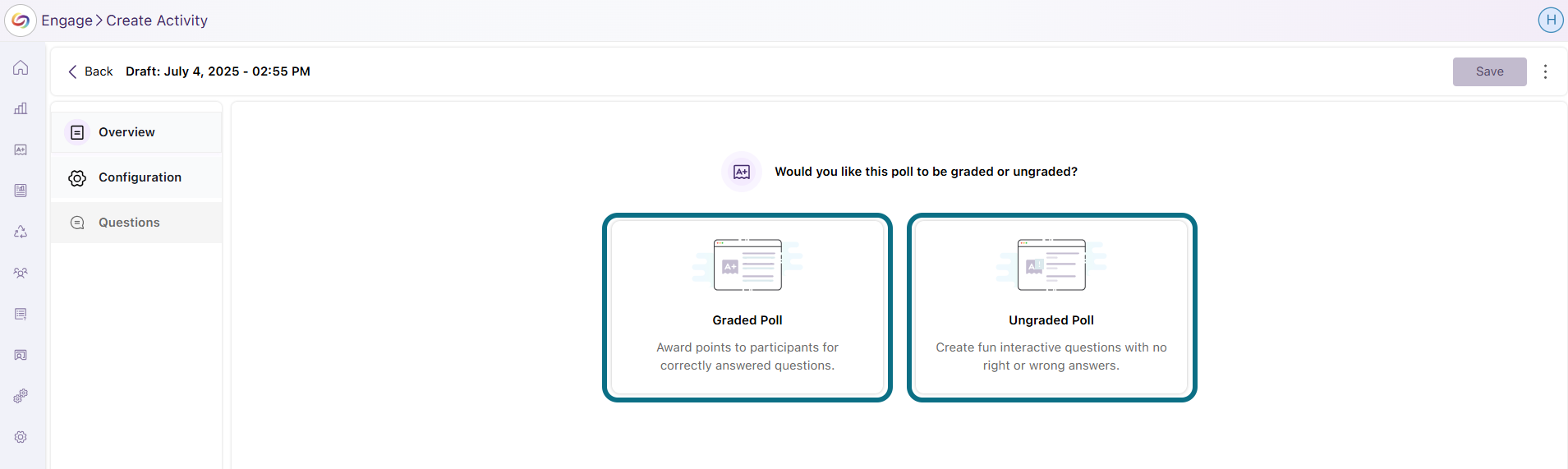Viewport: 1568px width, 469px height.
Task: Open the settings gear in sidebar
Action: 21,437
